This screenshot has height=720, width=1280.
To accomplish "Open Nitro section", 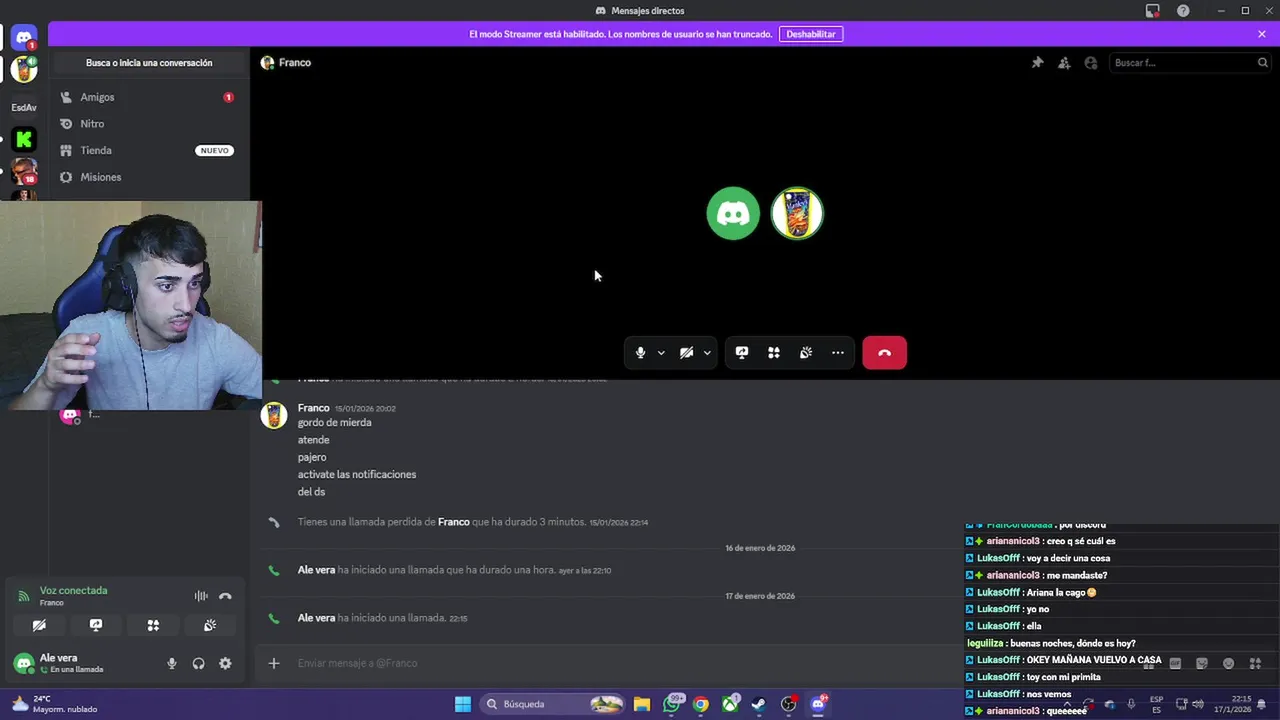I will coord(147,124).
